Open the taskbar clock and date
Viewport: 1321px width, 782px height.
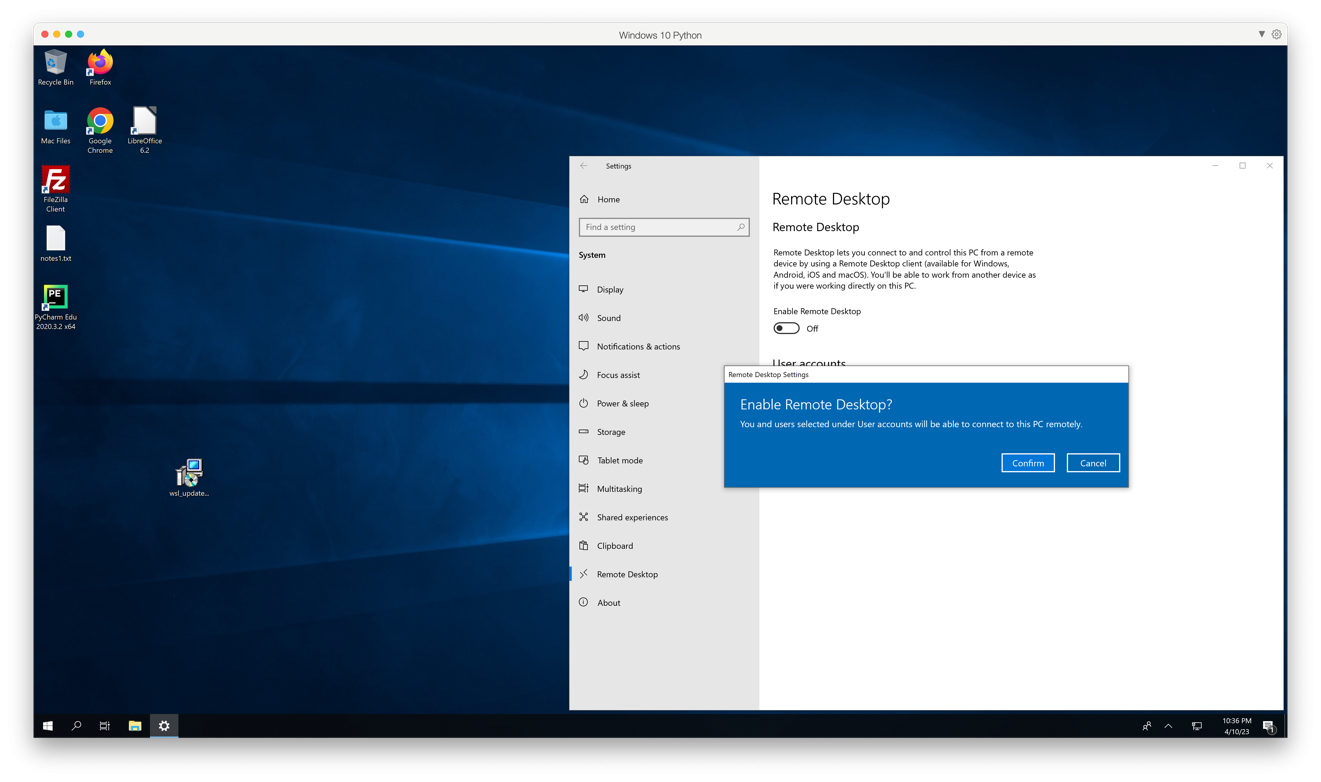pyautogui.click(x=1236, y=726)
